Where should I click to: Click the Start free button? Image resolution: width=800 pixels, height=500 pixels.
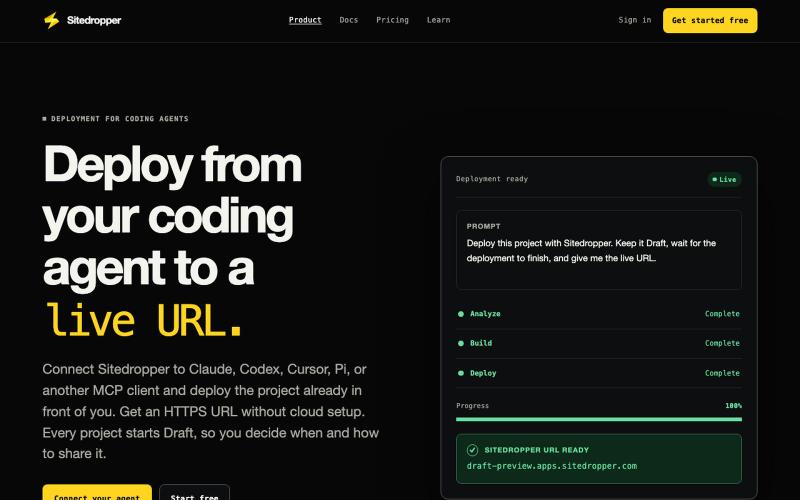point(194,493)
